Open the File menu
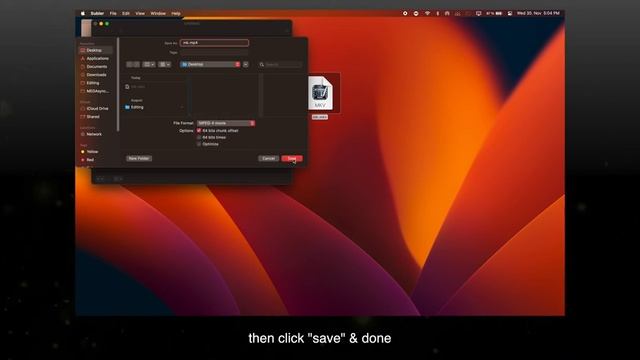Image resolution: width=640 pixels, height=360 pixels. coord(113,13)
